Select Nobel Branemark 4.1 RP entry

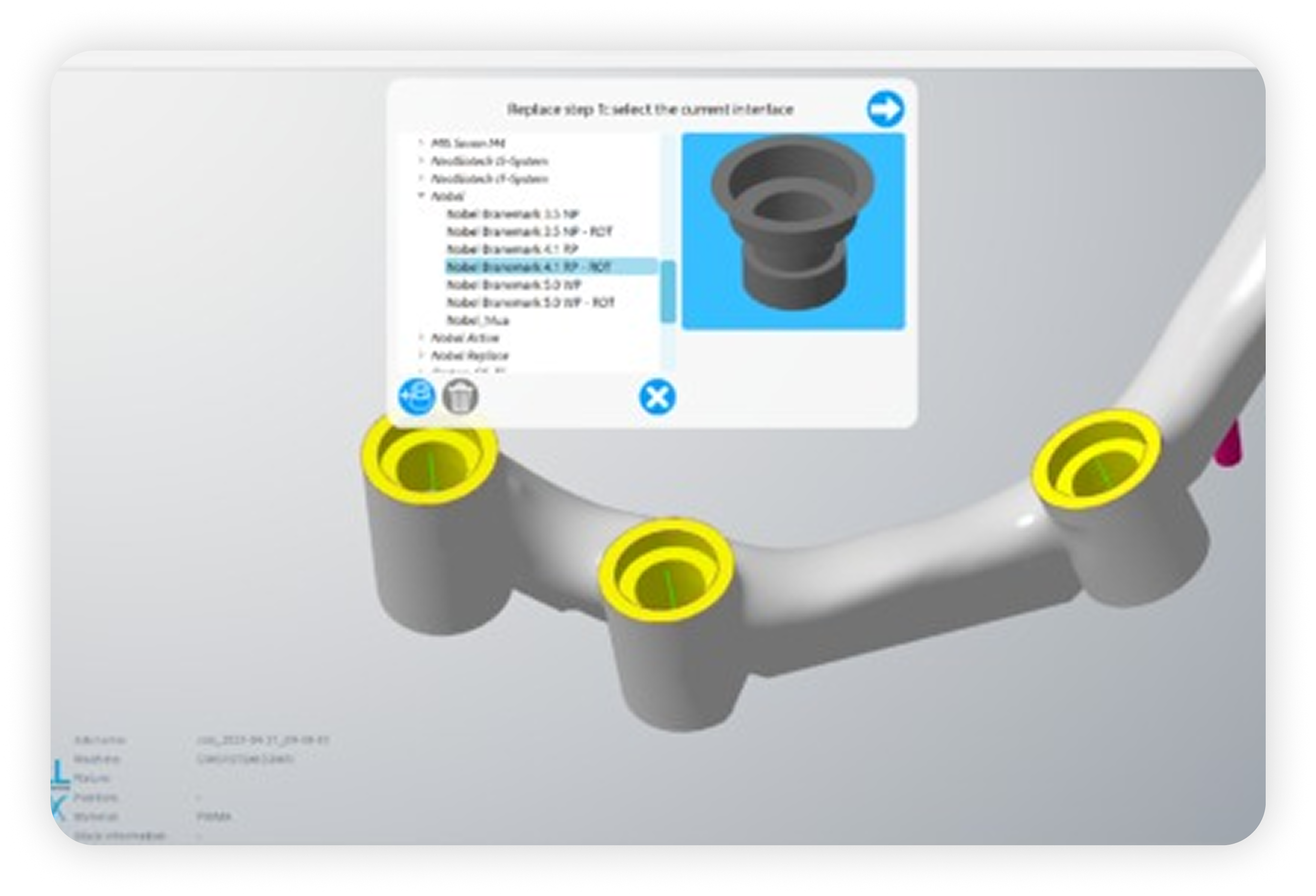tap(513, 249)
